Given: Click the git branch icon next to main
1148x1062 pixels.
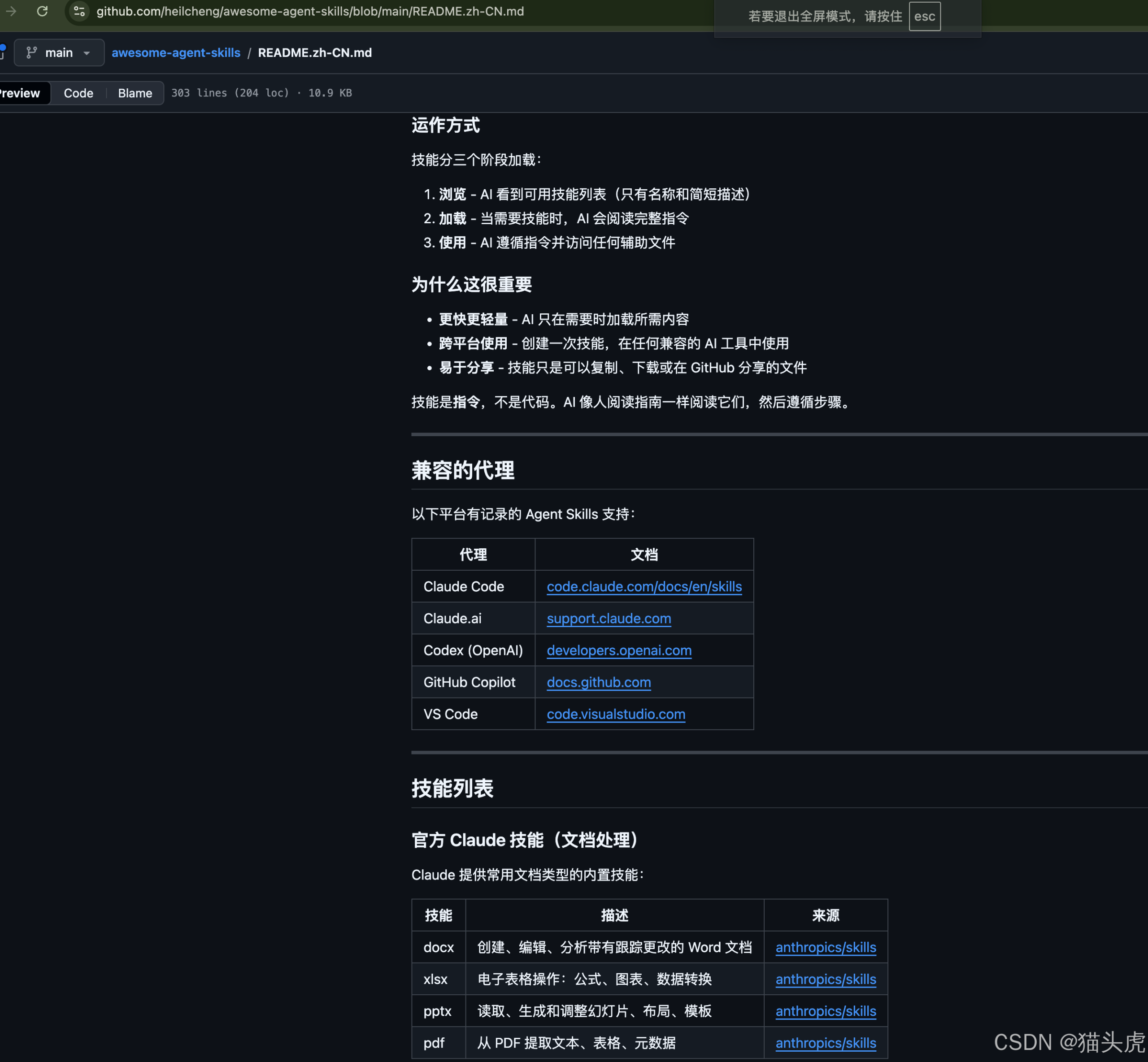Looking at the screenshot, I should pyautogui.click(x=32, y=52).
